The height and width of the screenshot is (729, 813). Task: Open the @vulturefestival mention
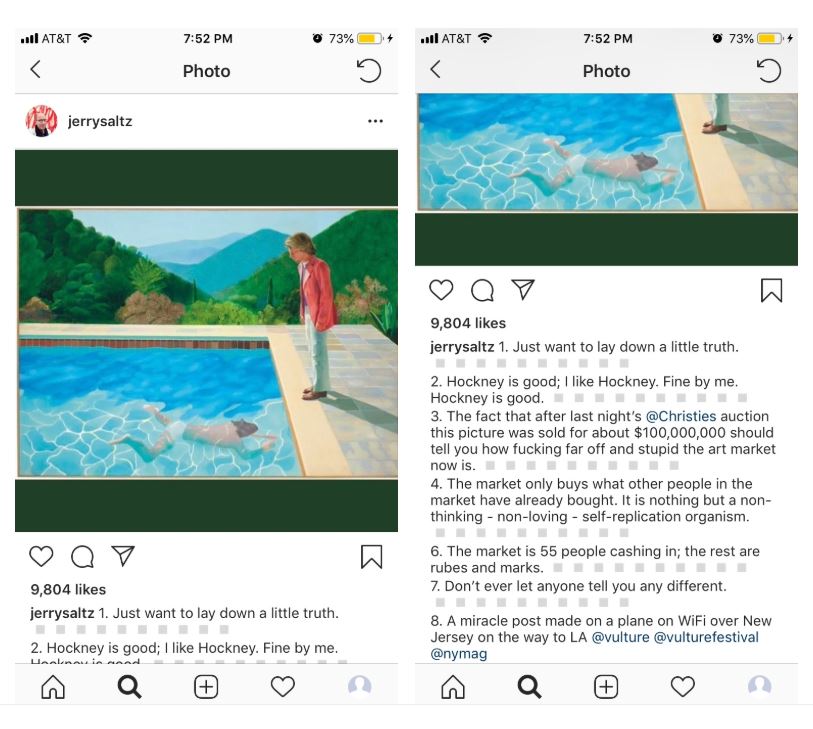pyautogui.click(x=706, y=637)
